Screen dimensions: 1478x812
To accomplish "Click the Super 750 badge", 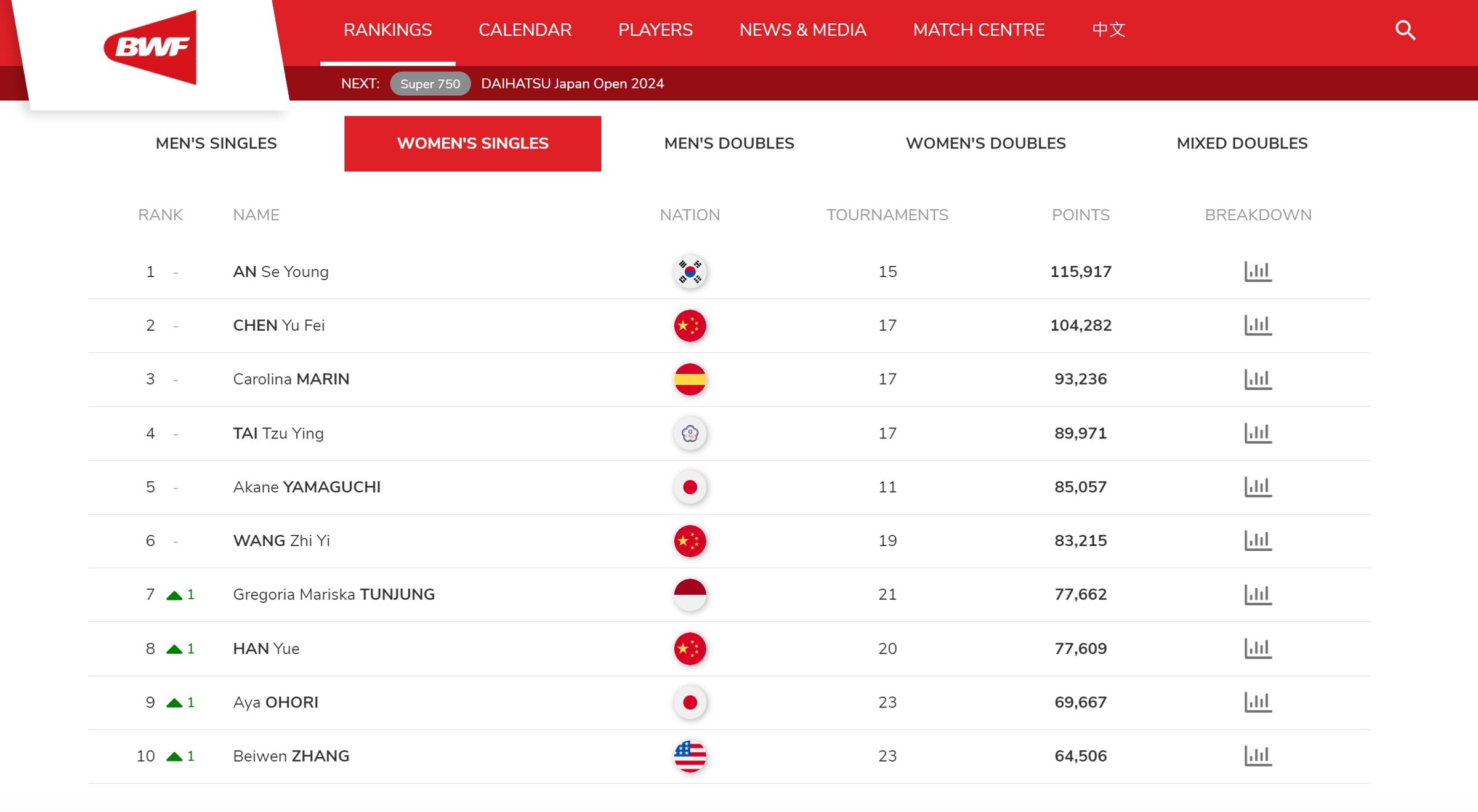I will pyautogui.click(x=430, y=84).
